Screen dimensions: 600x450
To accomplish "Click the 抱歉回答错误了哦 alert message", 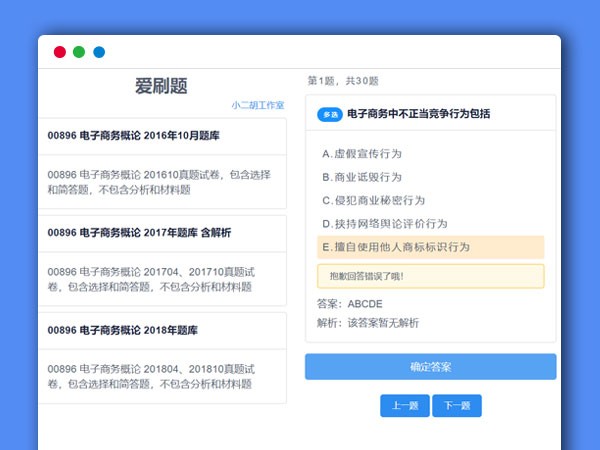I will 430,276.
